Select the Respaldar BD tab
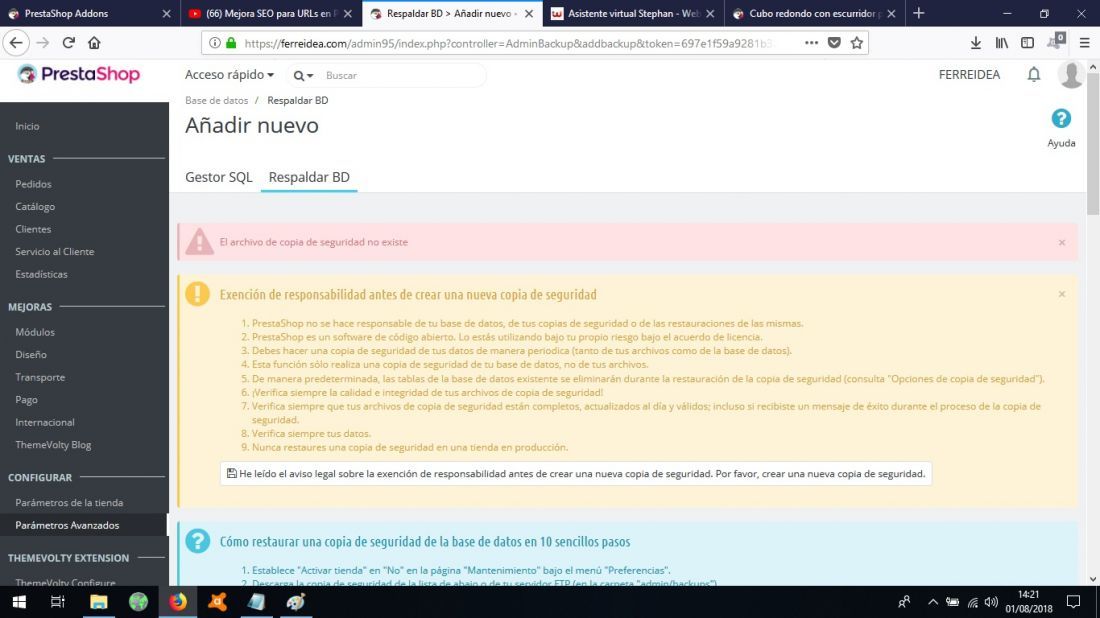 click(x=309, y=177)
